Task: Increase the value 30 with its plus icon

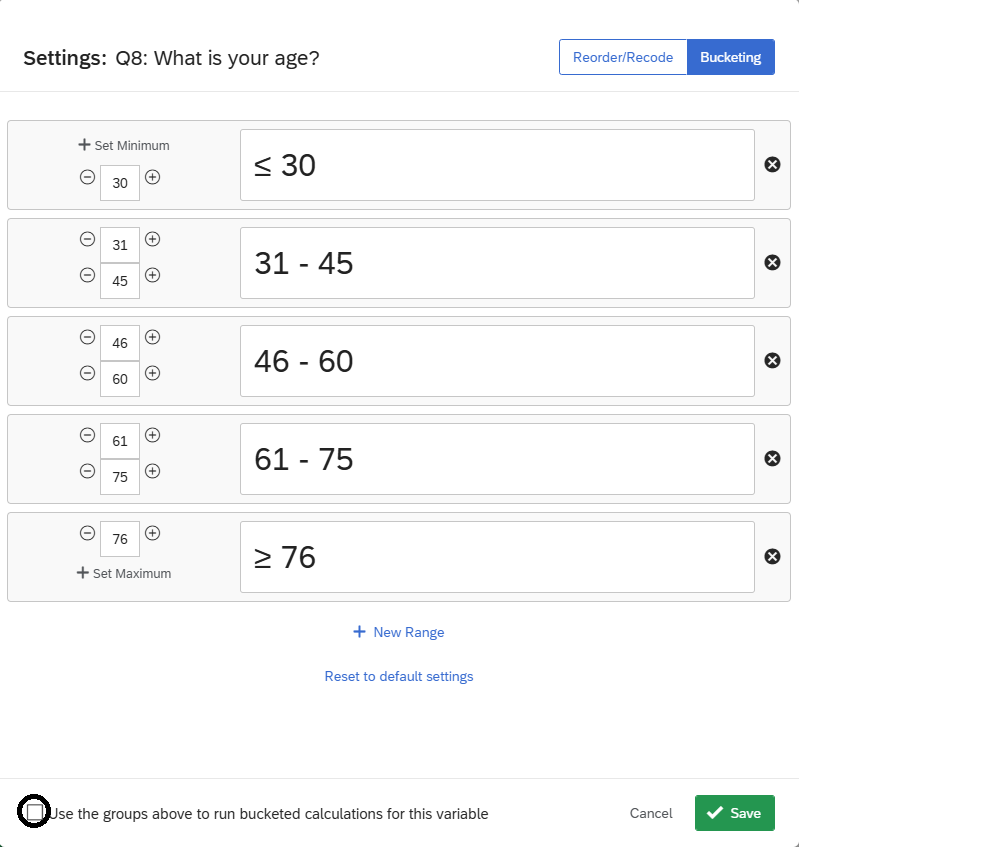Action: 152,177
